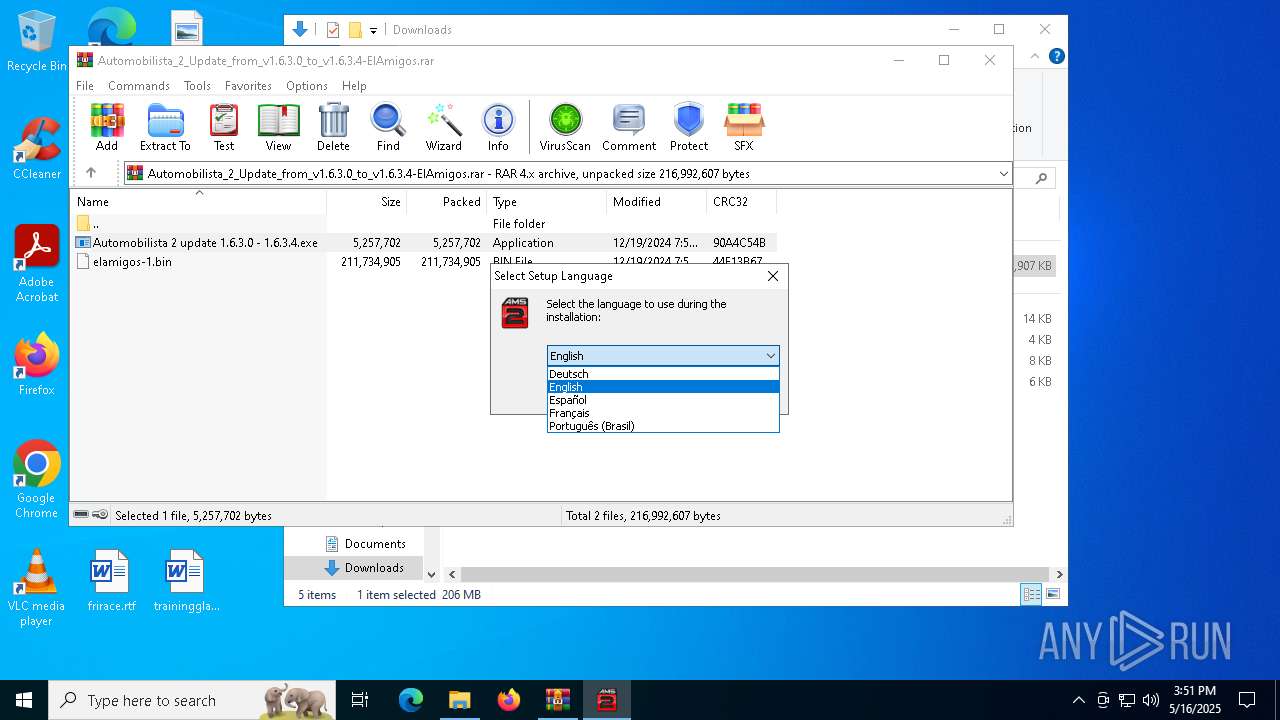1280x720 pixels.
Task: Open the Commands menu
Action: (139, 86)
